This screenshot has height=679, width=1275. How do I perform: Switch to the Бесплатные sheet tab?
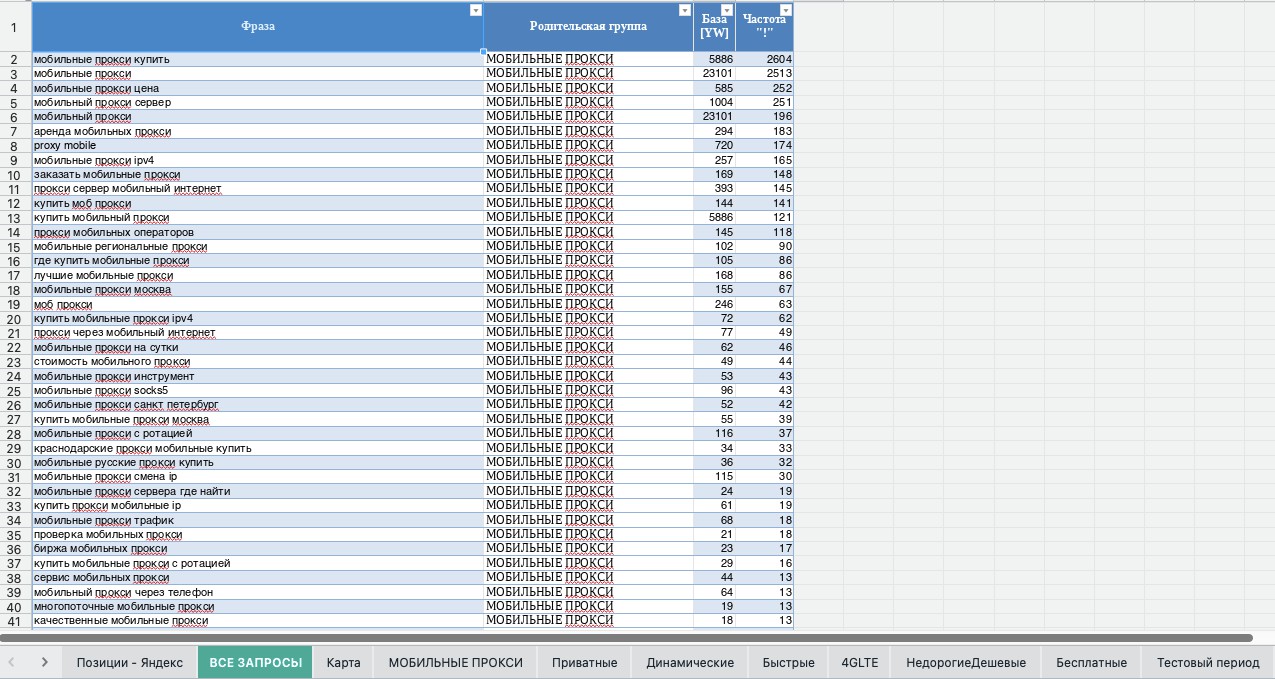click(1091, 662)
